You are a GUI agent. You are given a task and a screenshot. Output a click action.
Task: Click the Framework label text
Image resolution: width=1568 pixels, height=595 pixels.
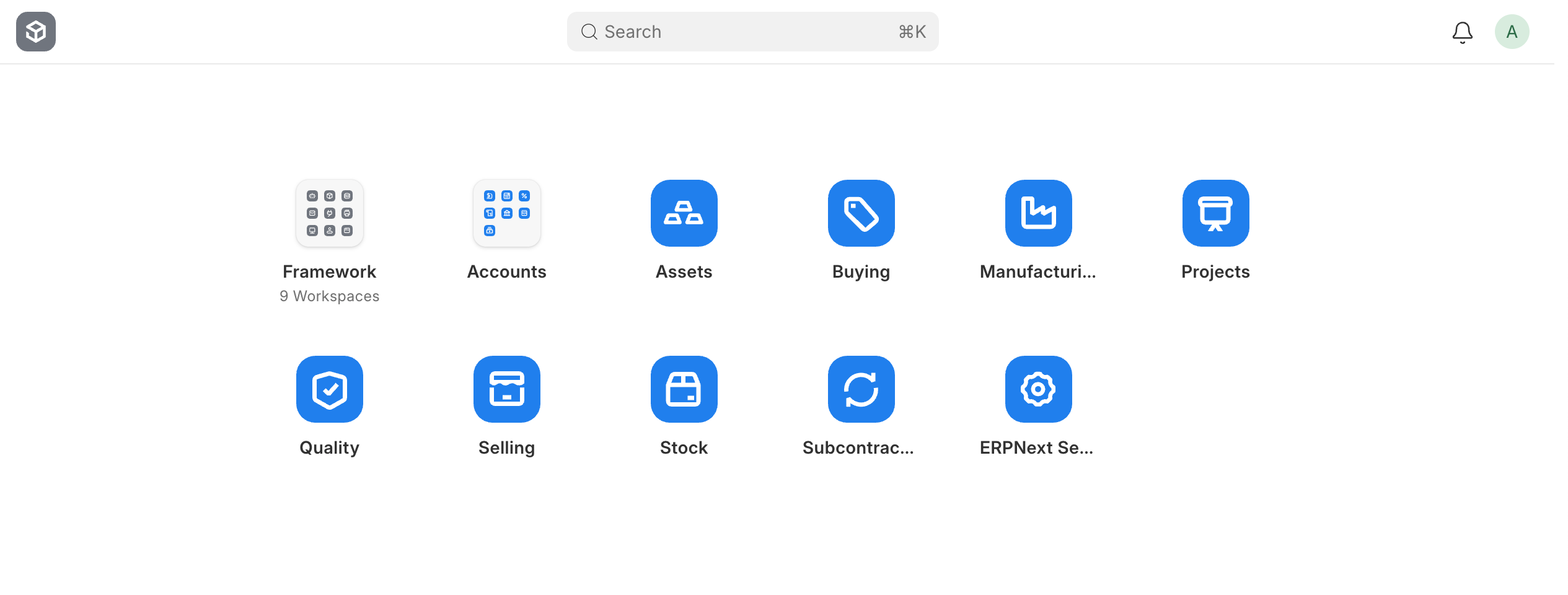click(329, 271)
